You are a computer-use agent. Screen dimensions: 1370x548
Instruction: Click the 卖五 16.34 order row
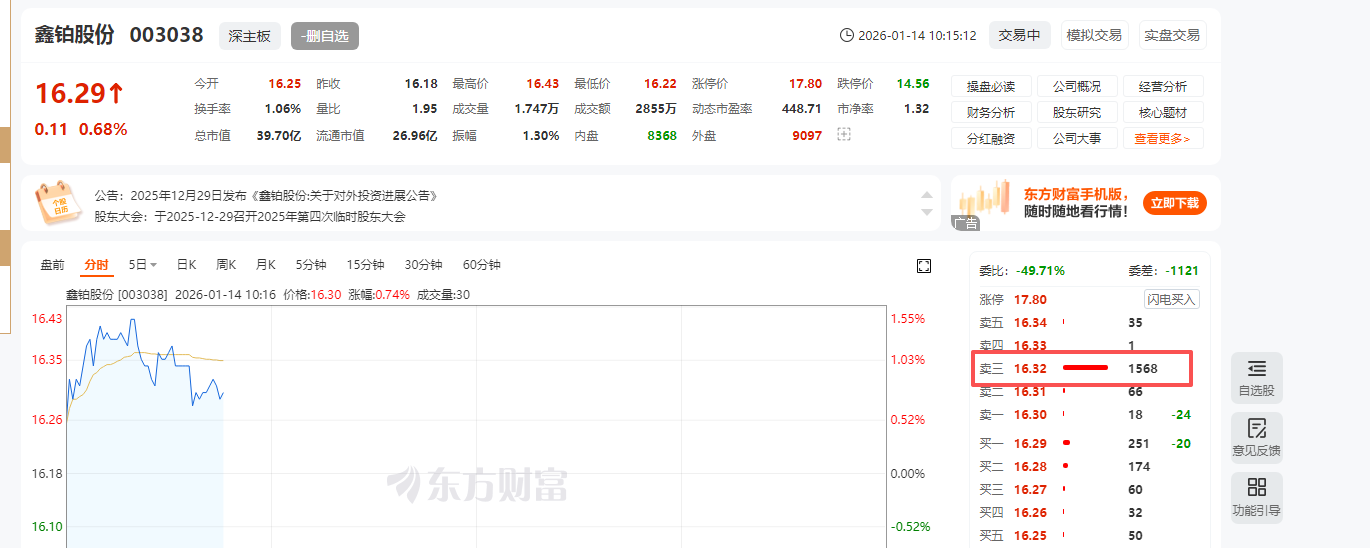[x=1089, y=322]
